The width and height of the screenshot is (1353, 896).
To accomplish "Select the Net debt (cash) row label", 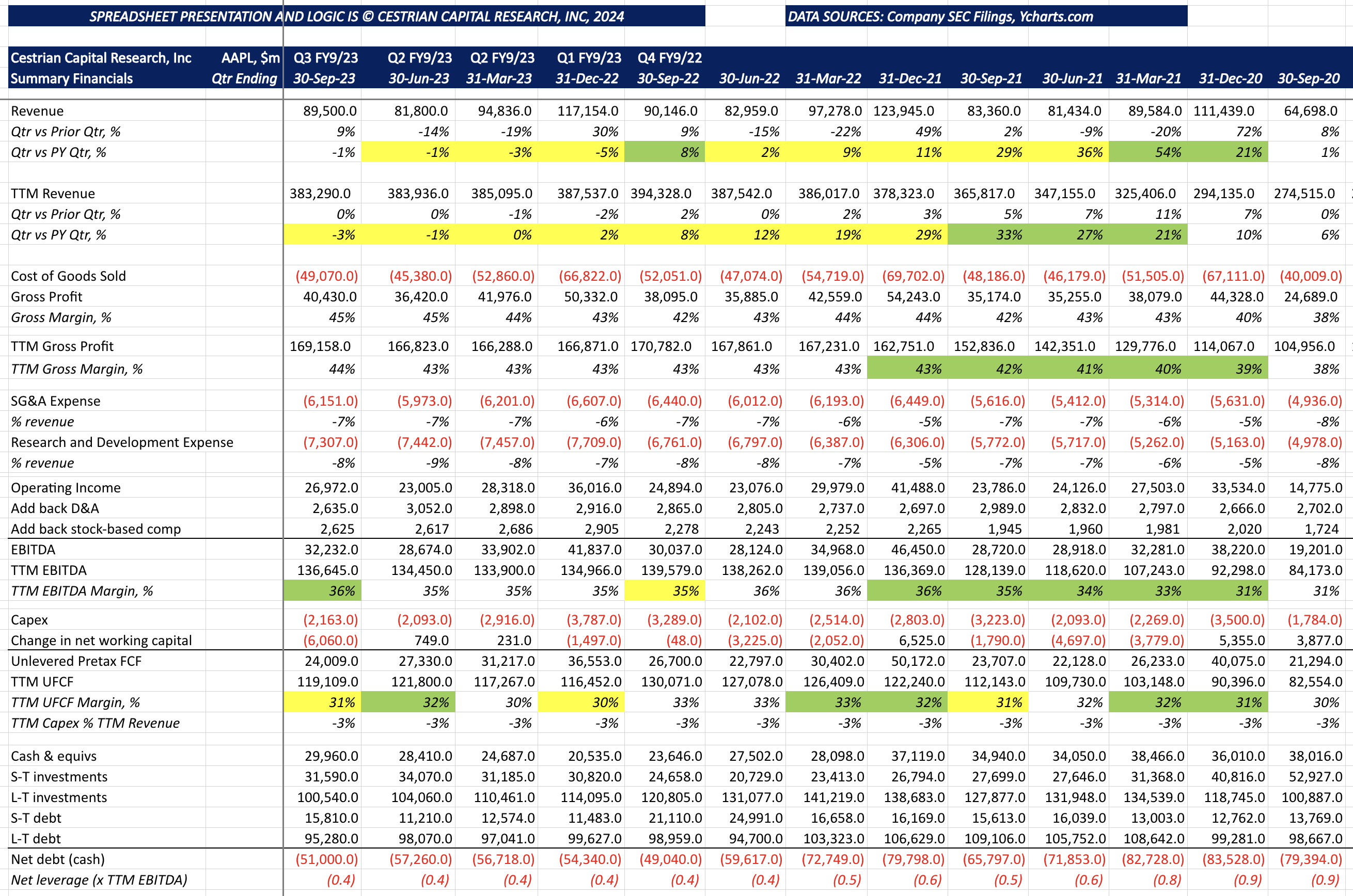I will [58, 859].
